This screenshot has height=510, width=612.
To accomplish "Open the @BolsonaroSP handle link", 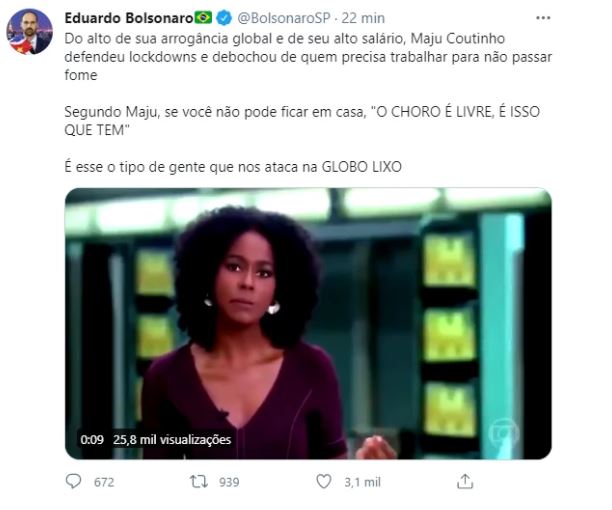I will [284, 18].
